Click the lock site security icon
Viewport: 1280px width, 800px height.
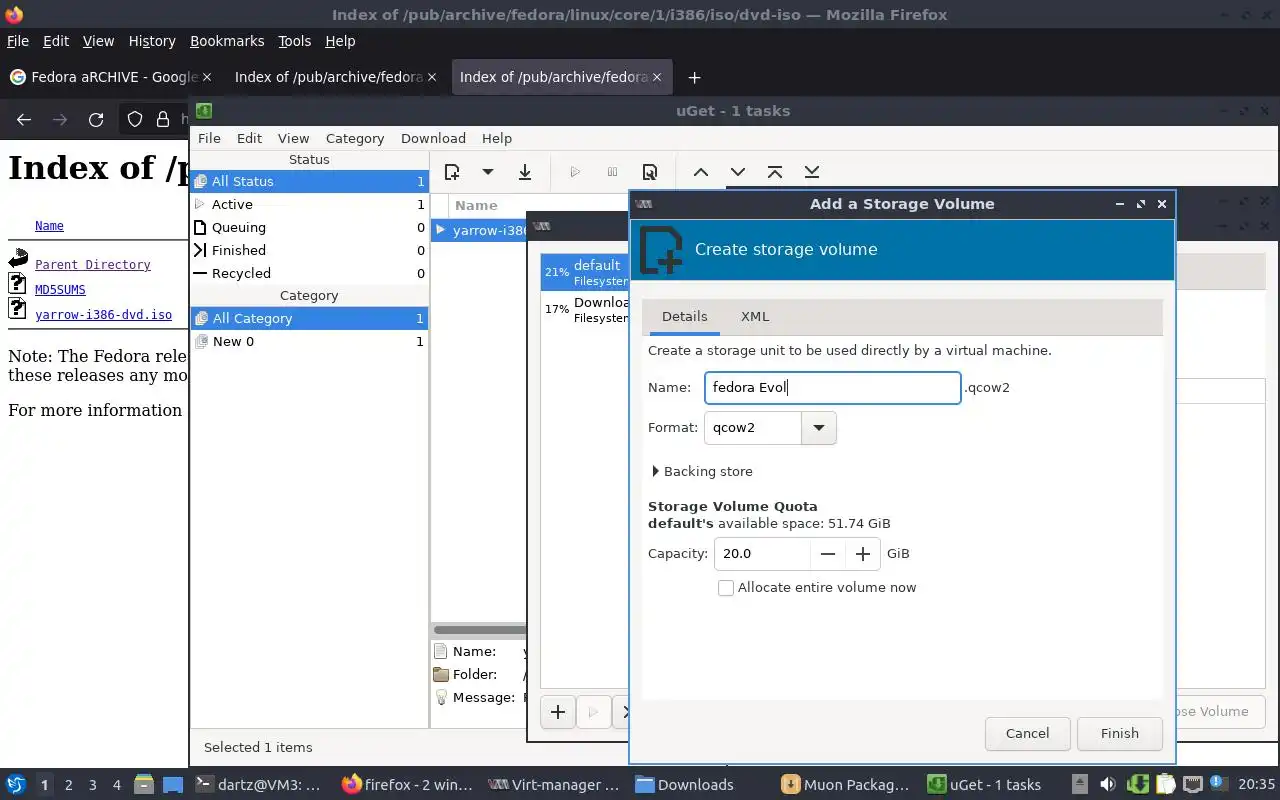[163, 120]
